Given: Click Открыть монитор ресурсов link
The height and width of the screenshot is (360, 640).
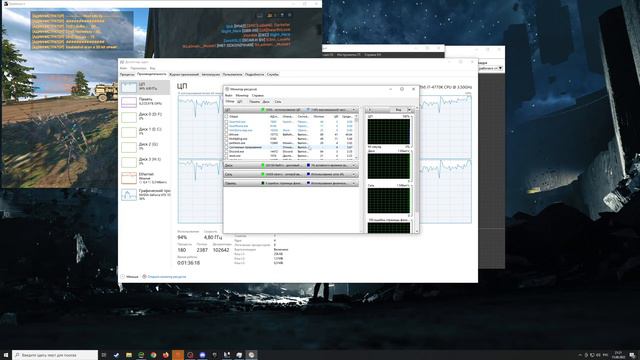Looking at the screenshot, I should point(164,276).
